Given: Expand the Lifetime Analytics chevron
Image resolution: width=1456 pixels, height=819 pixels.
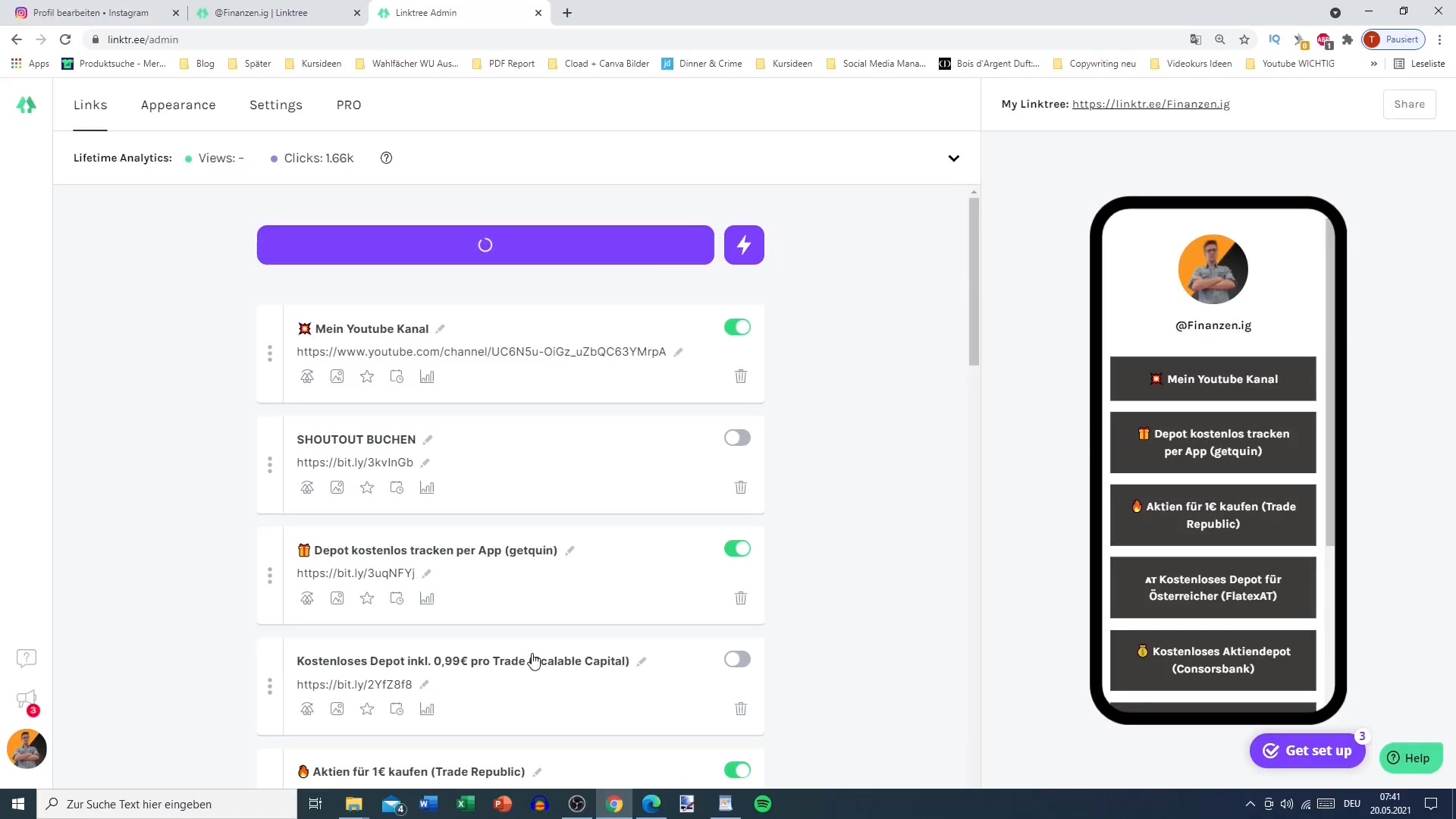Looking at the screenshot, I should 953,158.
